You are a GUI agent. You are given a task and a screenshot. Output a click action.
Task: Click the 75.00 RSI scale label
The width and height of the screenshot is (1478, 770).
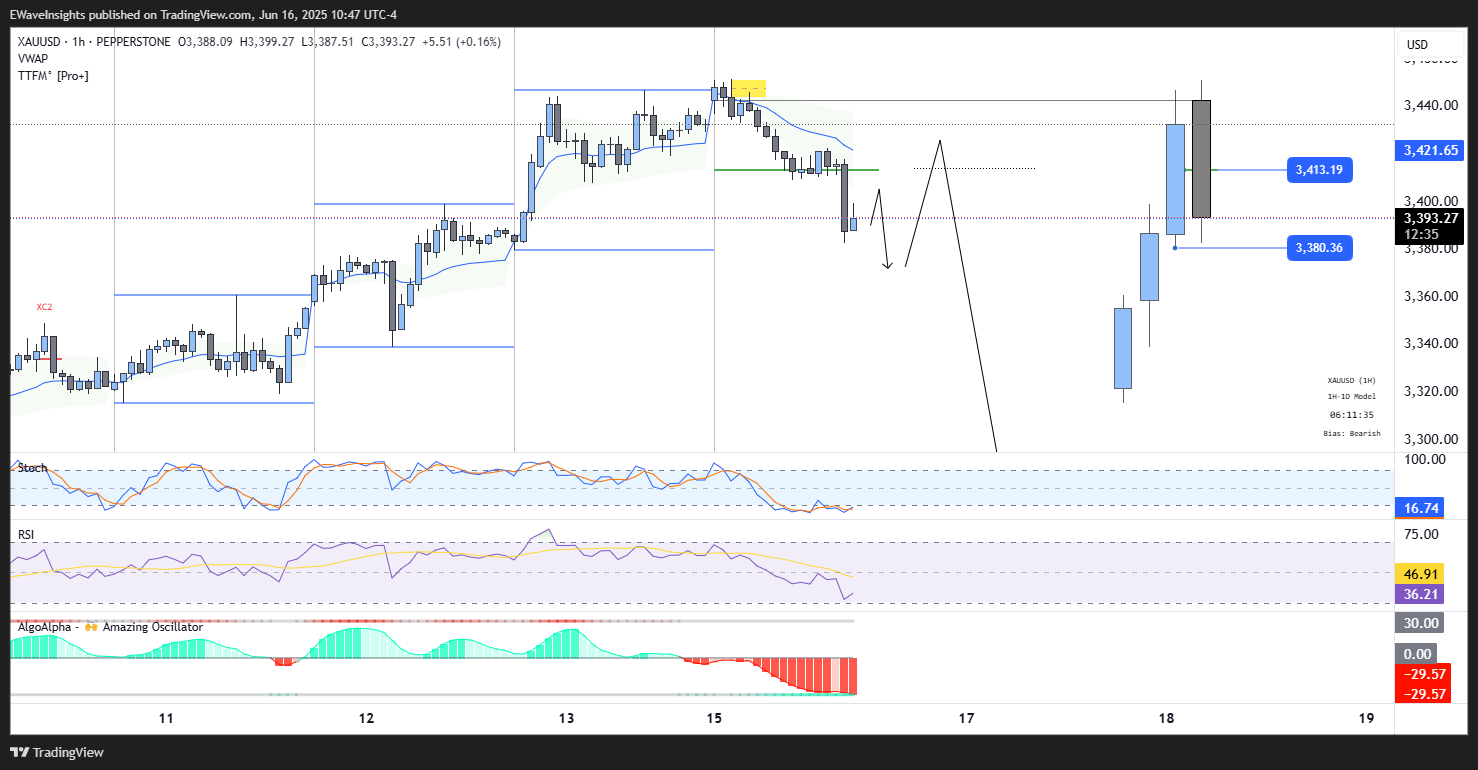click(1423, 534)
